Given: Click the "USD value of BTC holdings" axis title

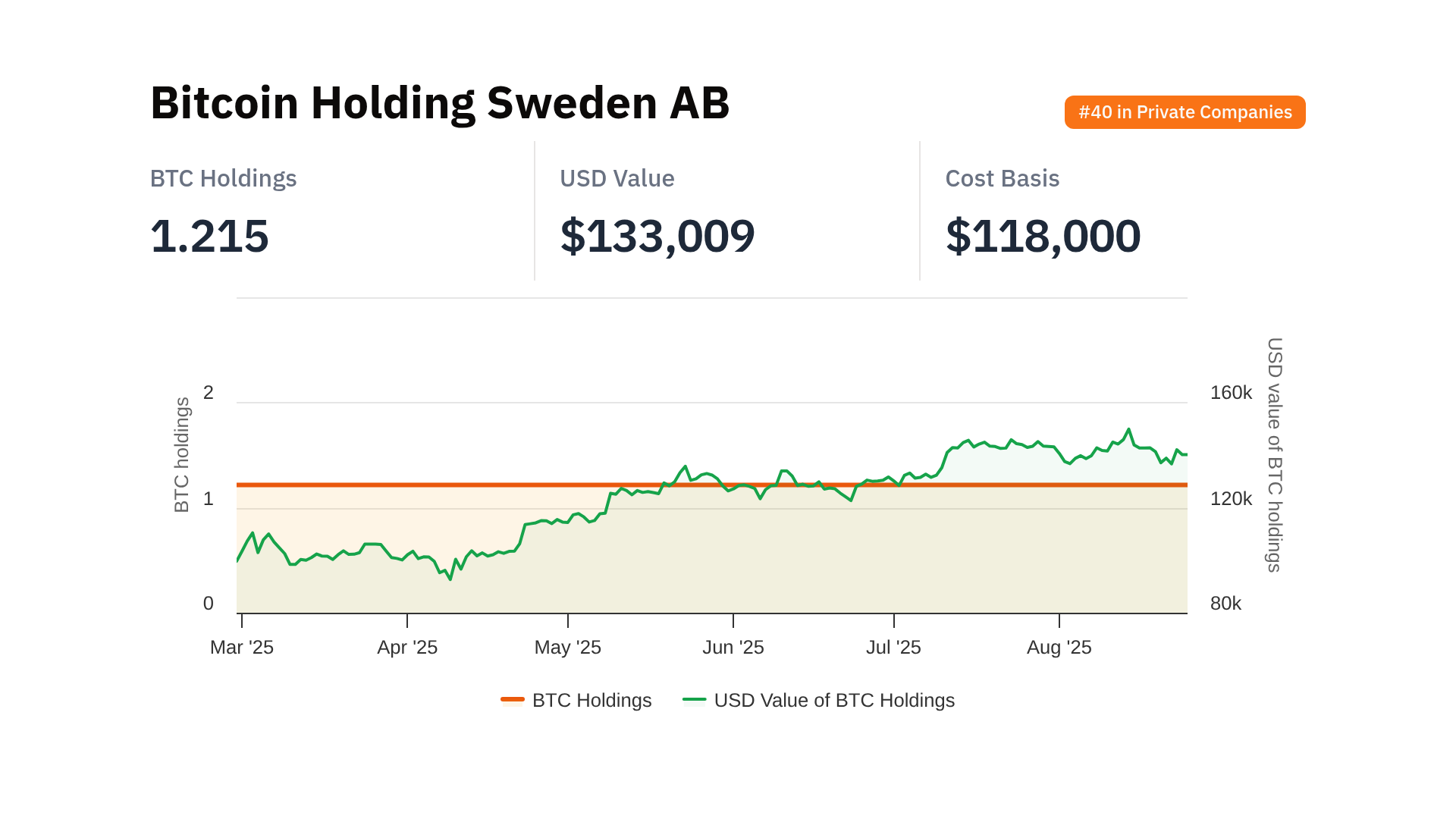Looking at the screenshot, I should click(1275, 455).
